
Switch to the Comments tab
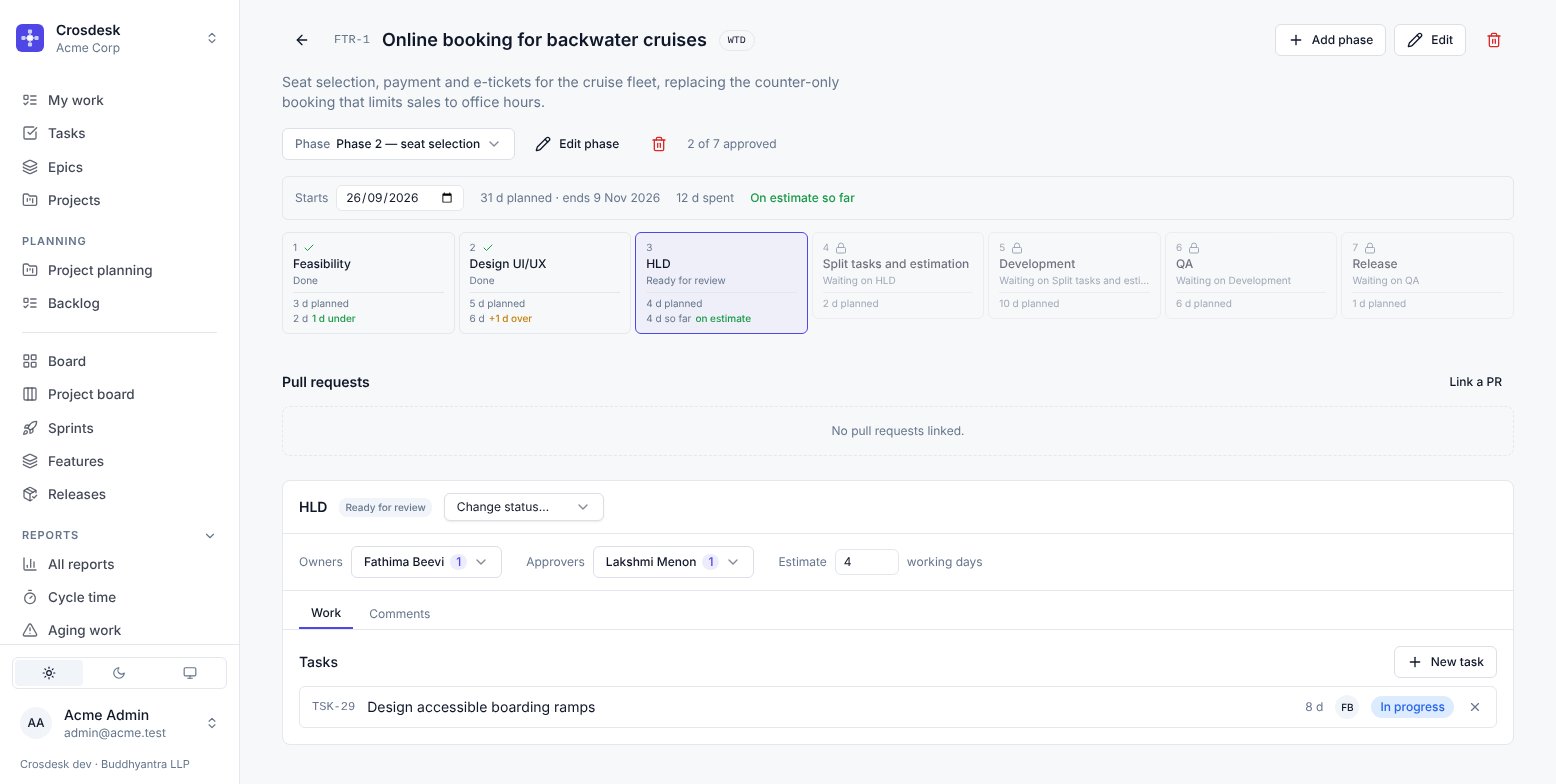pos(400,613)
